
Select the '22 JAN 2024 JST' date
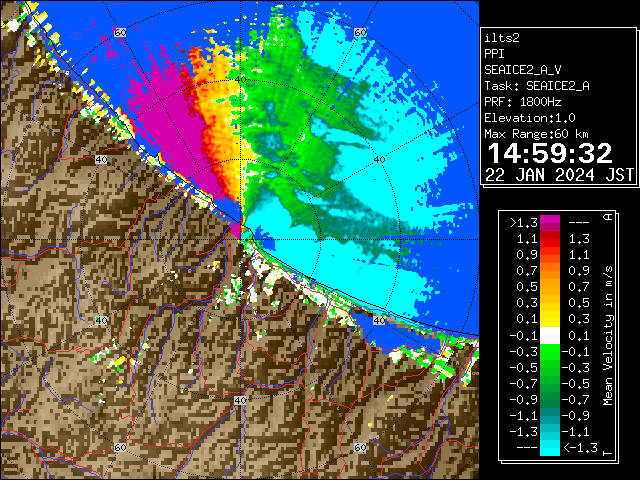[x=559, y=175]
